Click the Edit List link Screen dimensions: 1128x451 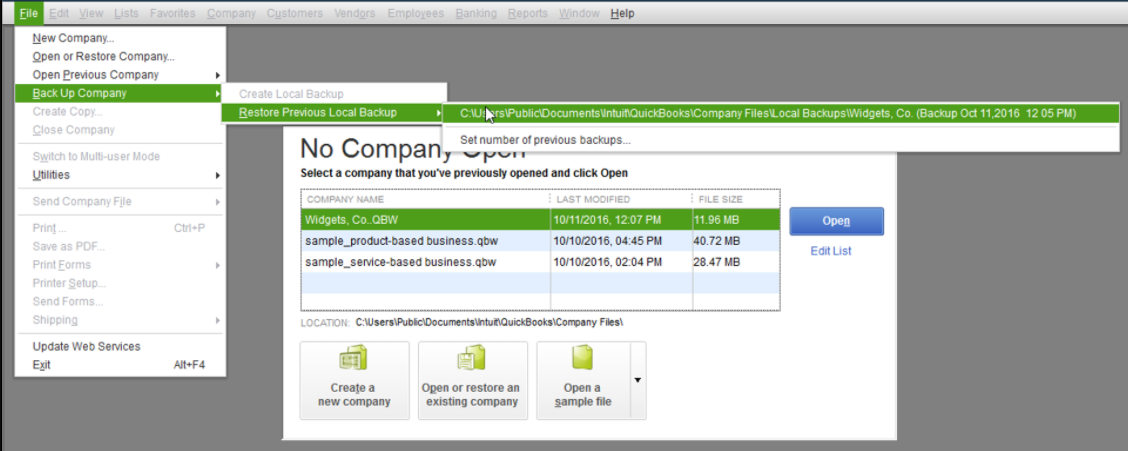tap(831, 251)
